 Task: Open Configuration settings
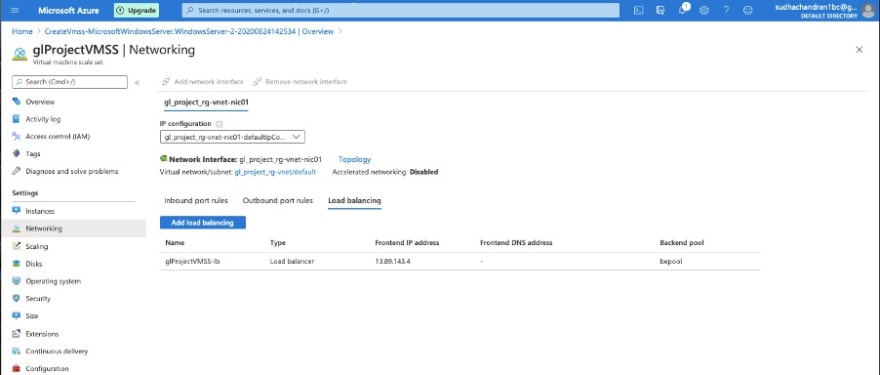(x=47, y=369)
